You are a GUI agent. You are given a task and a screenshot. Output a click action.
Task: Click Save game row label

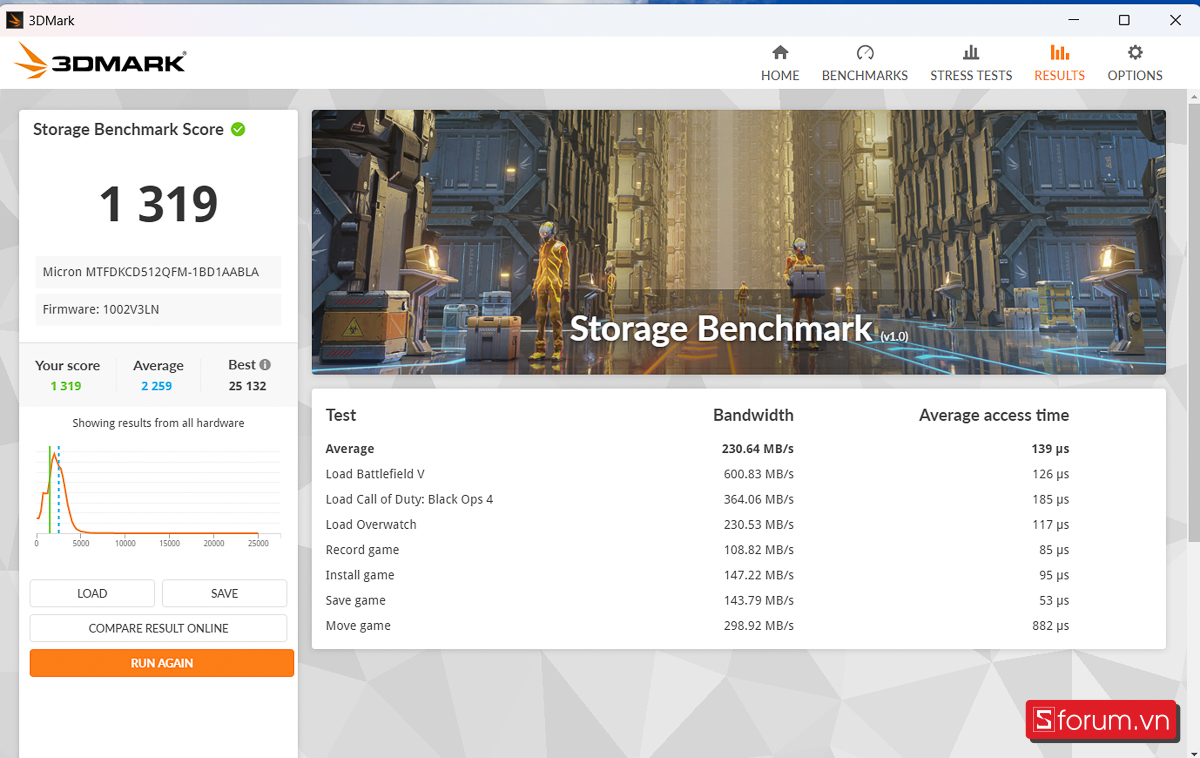[x=356, y=600]
